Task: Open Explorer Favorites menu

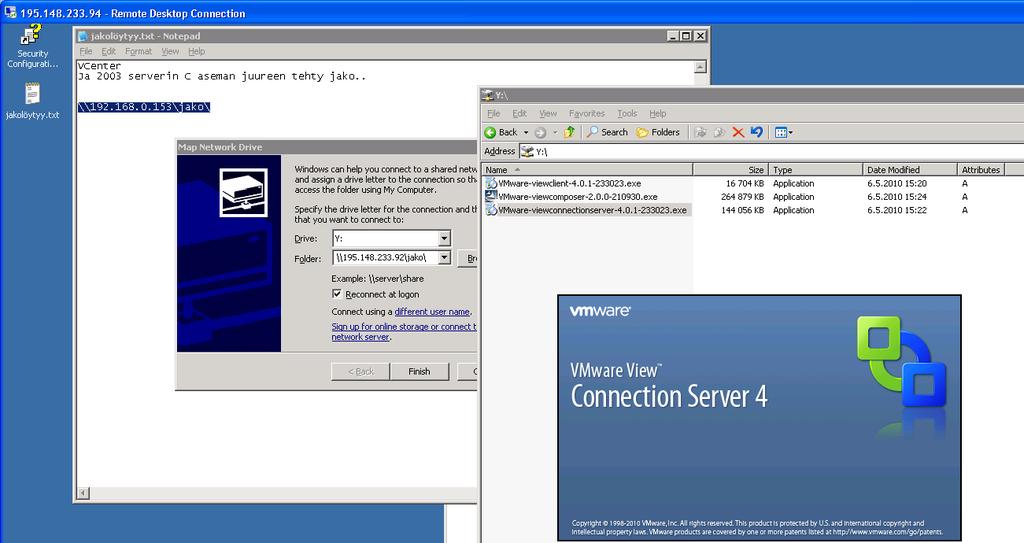Action: click(x=586, y=113)
